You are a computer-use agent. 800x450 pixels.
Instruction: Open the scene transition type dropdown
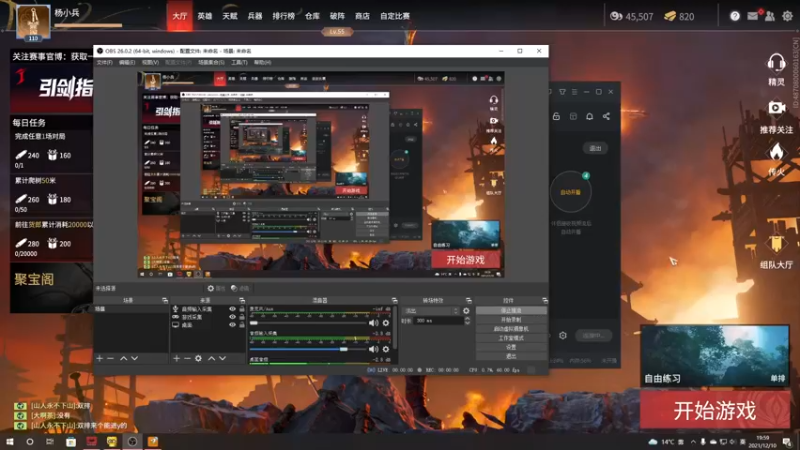(x=431, y=311)
